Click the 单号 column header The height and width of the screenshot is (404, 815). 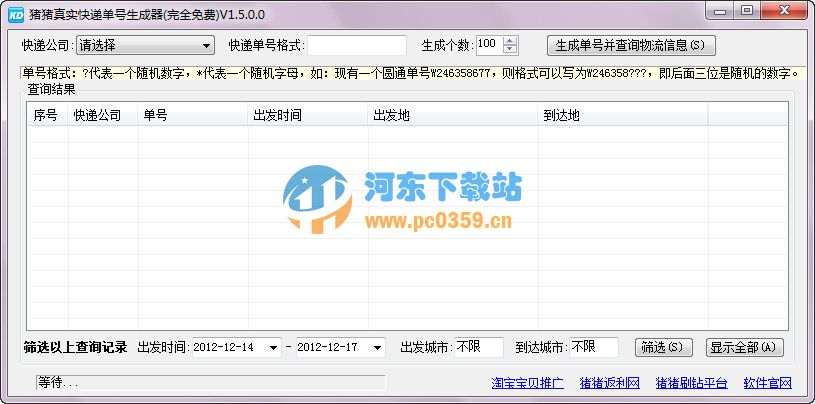(193, 115)
